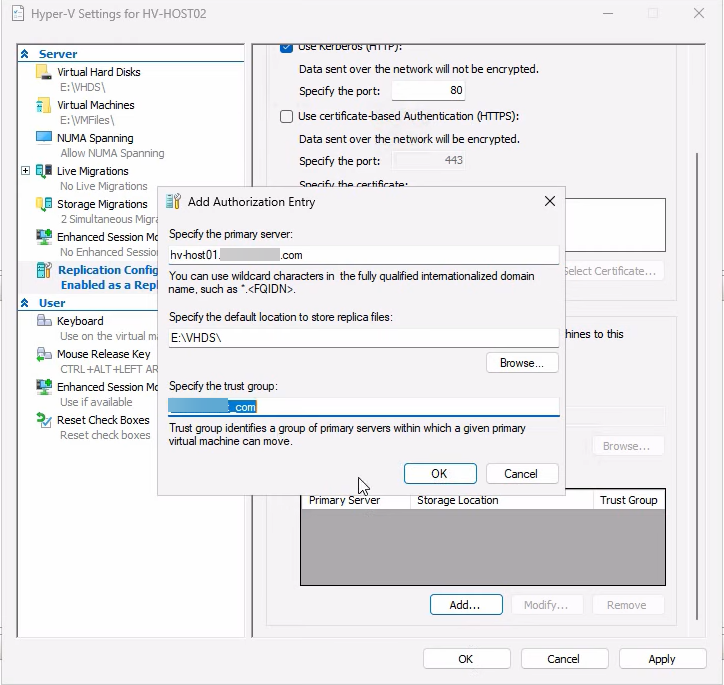Click the Add... authorization button
The width and height of the screenshot is (724, 685).
tap(466, 605)
